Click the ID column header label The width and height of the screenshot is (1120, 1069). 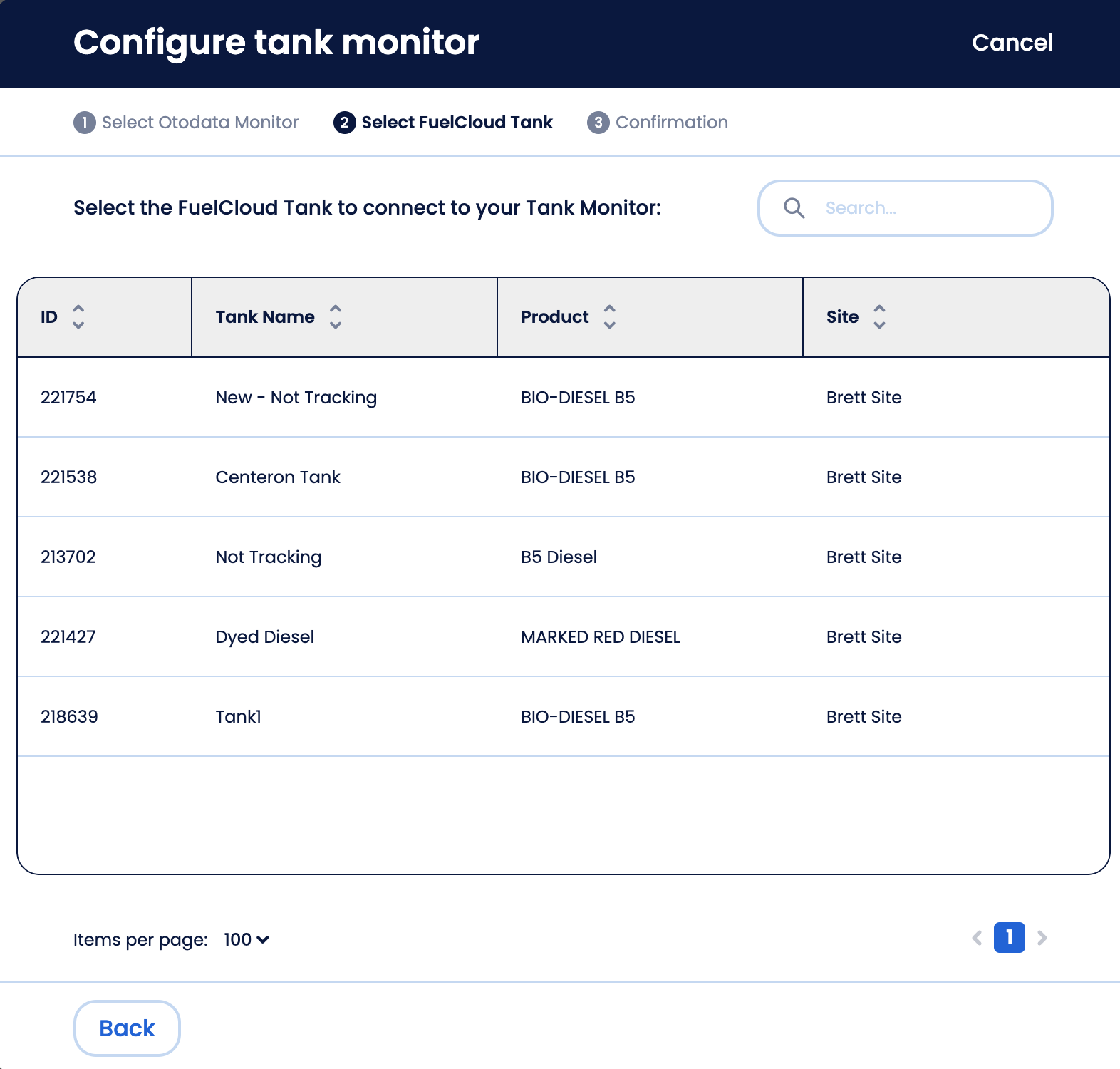[49, 317]
